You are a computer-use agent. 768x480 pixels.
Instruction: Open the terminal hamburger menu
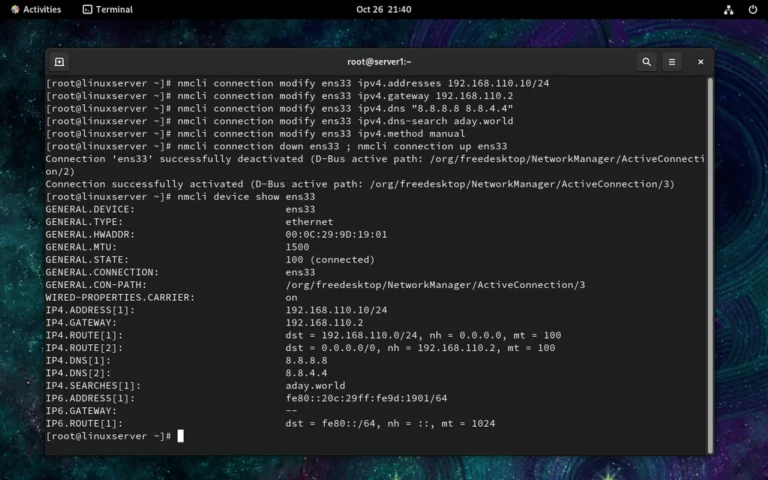tap(673, 62)
